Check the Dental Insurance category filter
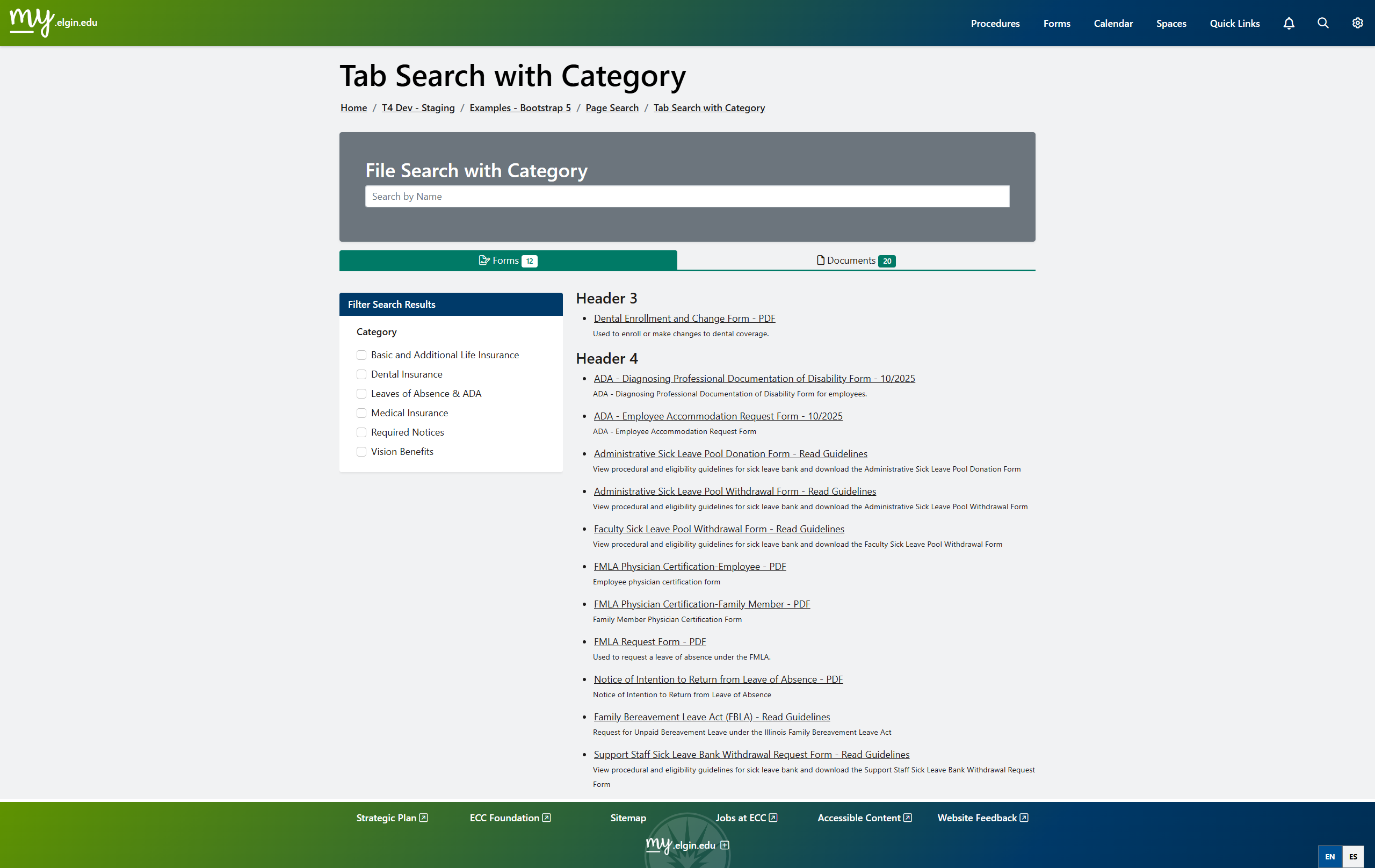 (x=361, y=374)
